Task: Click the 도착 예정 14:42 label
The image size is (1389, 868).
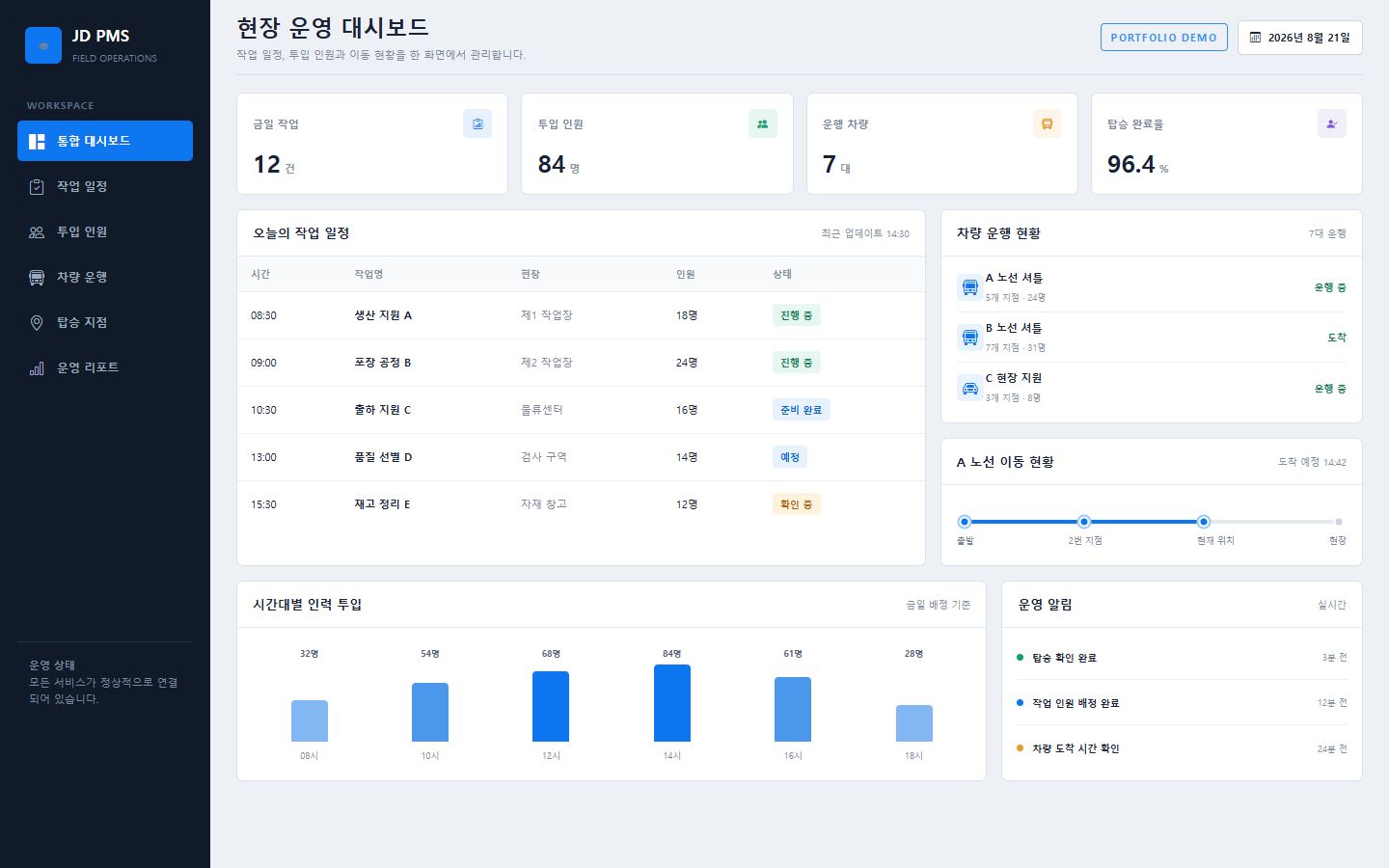Action: tap(1312, 462)
